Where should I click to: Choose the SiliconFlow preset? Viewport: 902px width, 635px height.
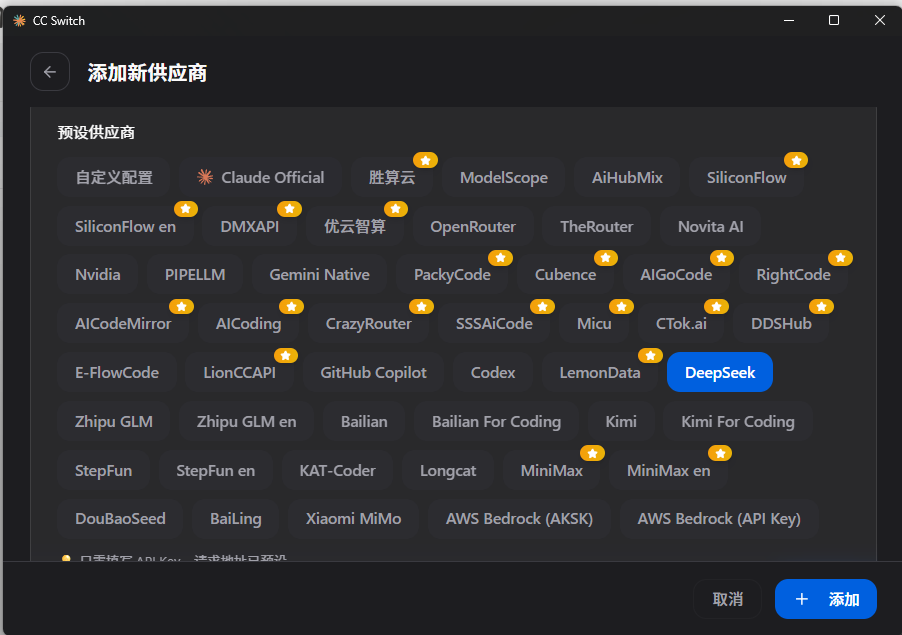pyautogui.click(x=746, y=177)
